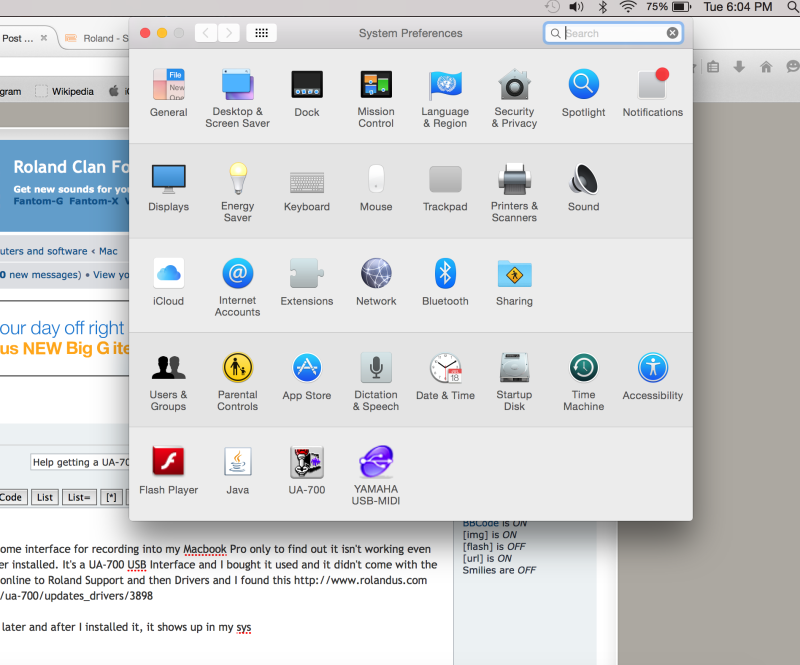
Task: Open the menu bar clock showing Tue 6:04 PM
Action: [738, 7]
